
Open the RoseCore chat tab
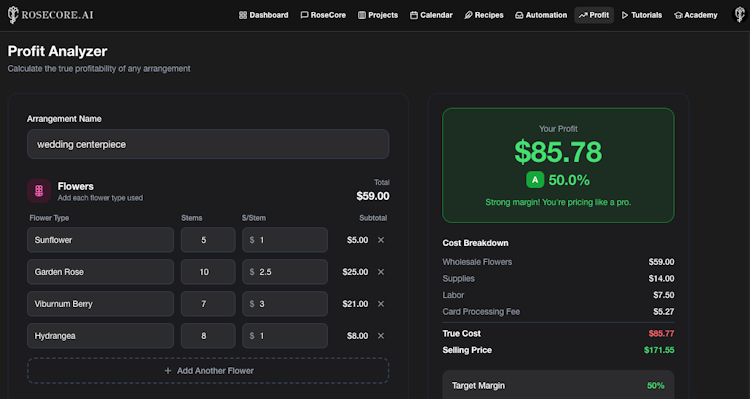point(323,15)
